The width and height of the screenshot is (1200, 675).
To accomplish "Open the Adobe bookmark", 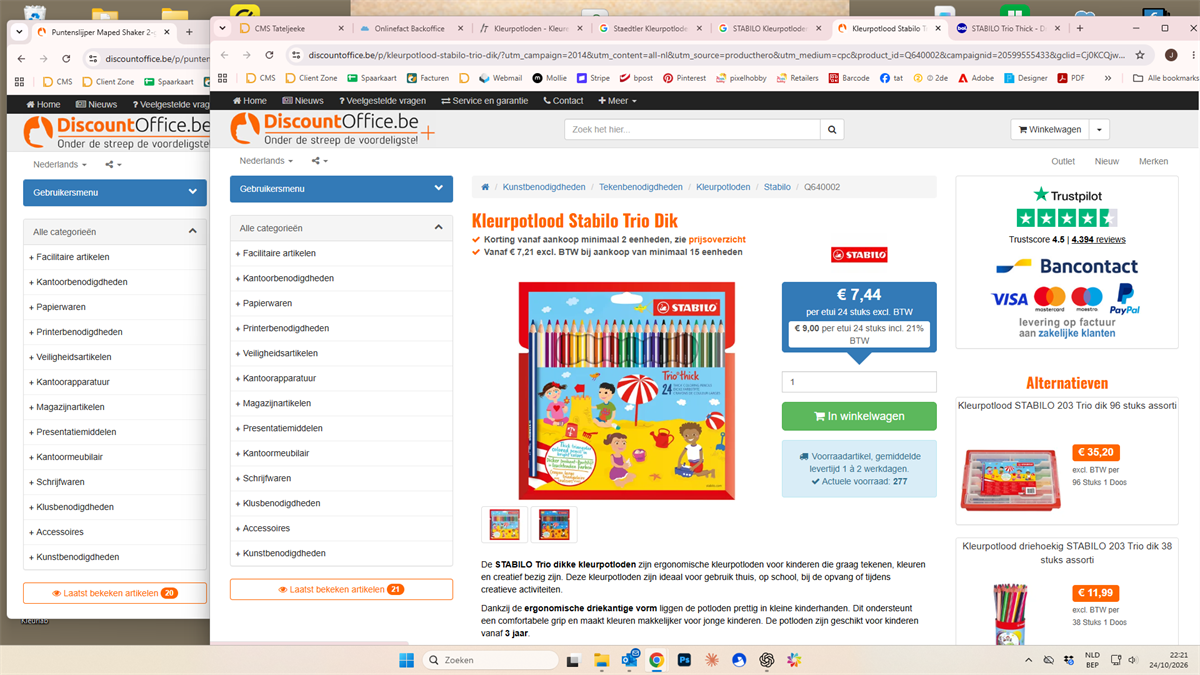I will pos(976,78).
